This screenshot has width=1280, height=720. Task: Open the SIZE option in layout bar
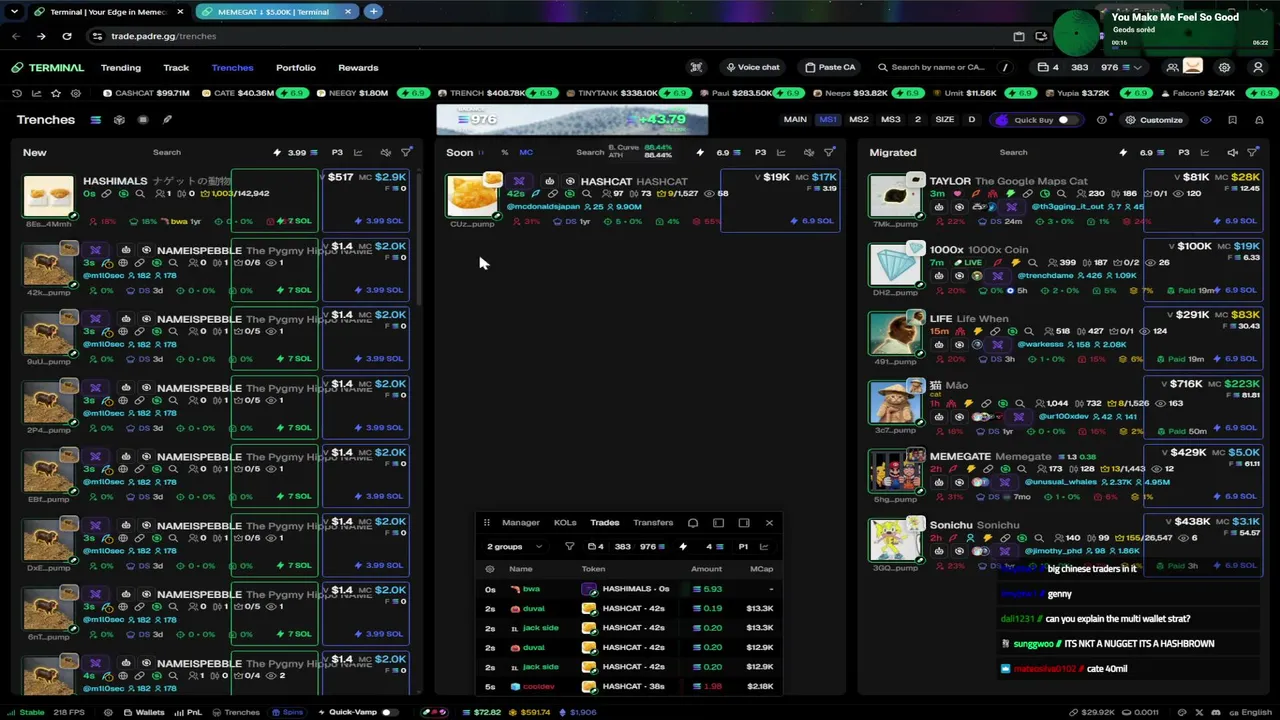(944, 120)
